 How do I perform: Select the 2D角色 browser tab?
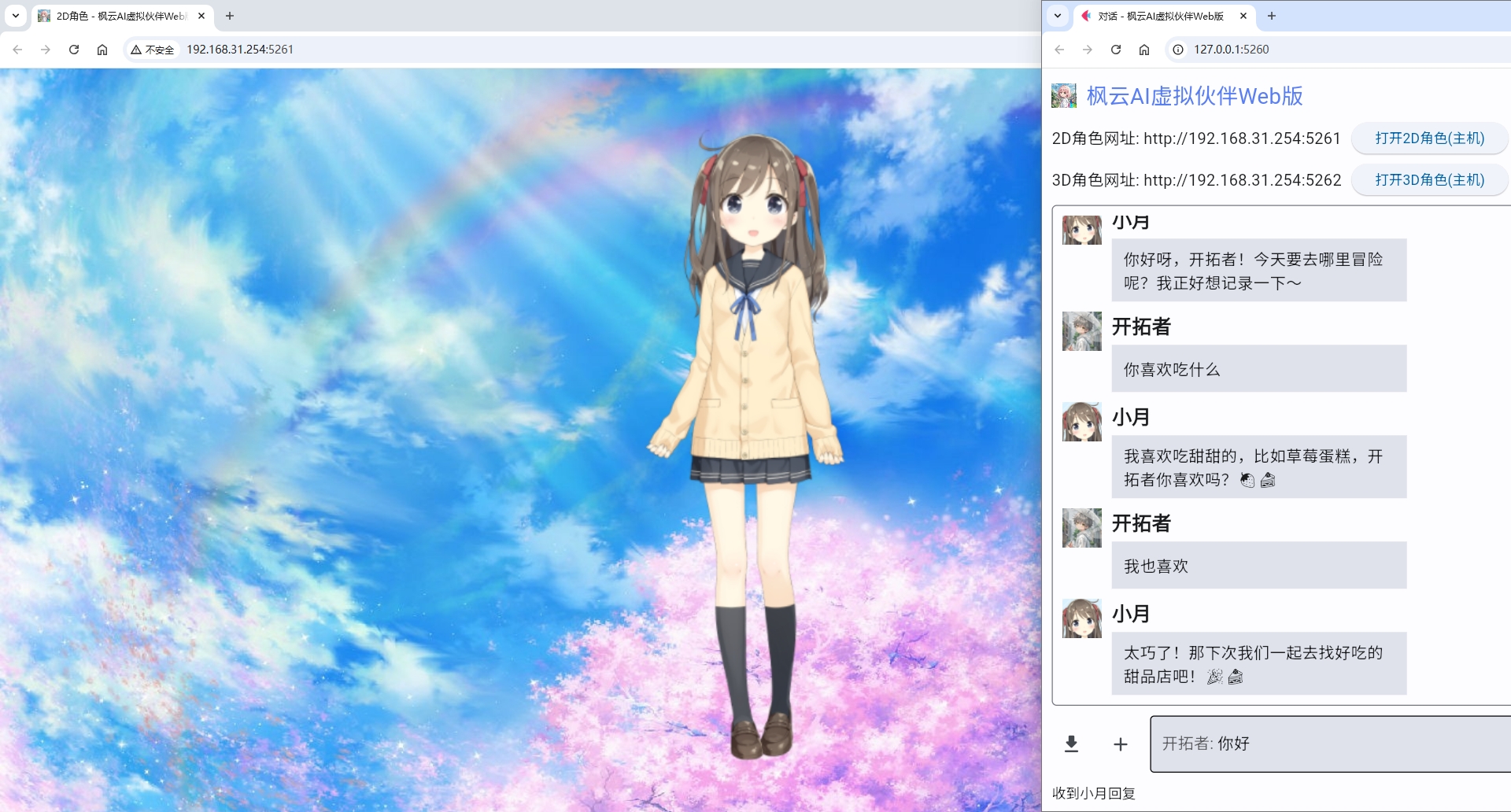pos(118,16)
